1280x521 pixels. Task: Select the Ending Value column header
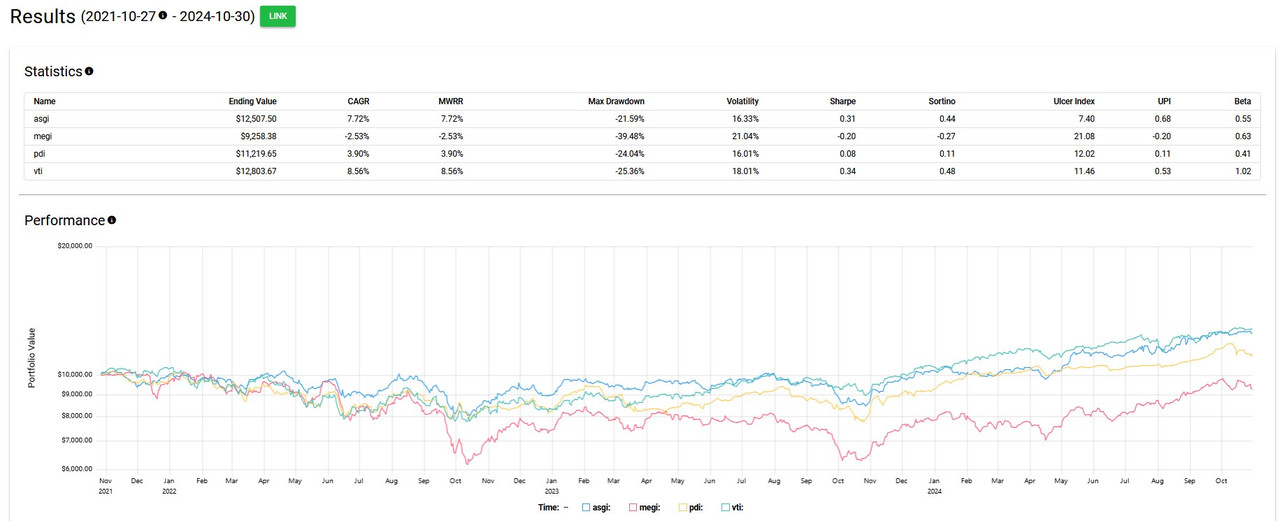click(252, 101)
